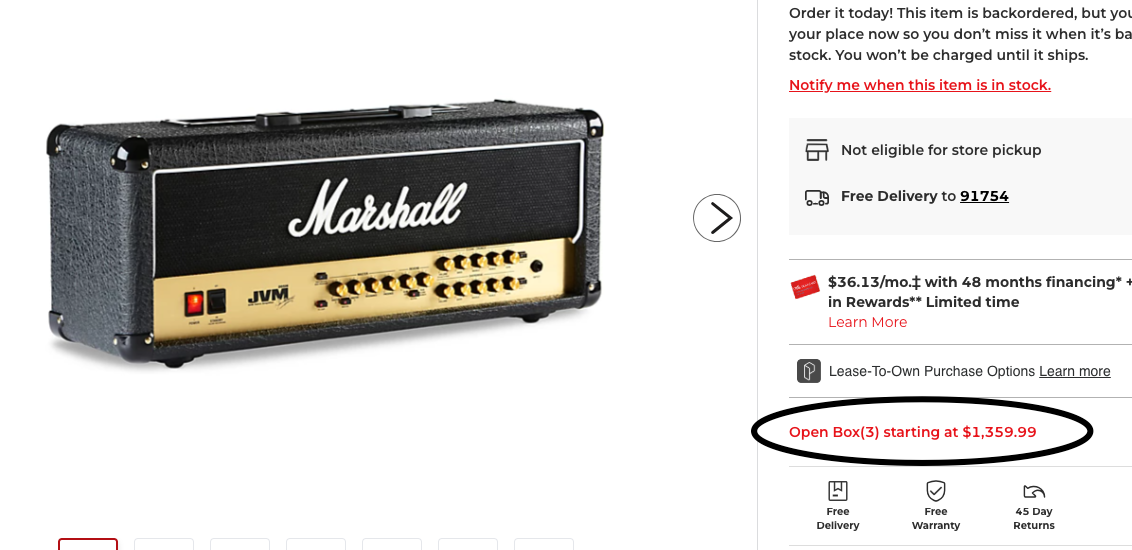Click the Free Delivery package icon
The width and height of the screenshot is (1132, 550).
(837, 491)
